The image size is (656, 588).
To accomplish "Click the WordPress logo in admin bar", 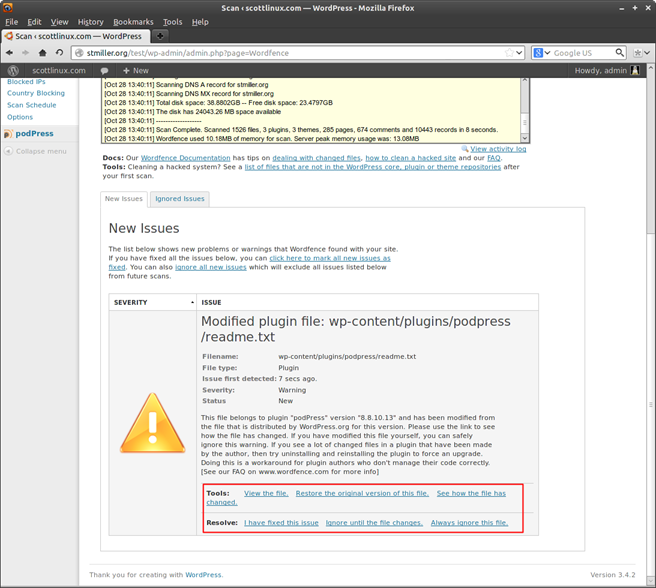I will [13, 71].
